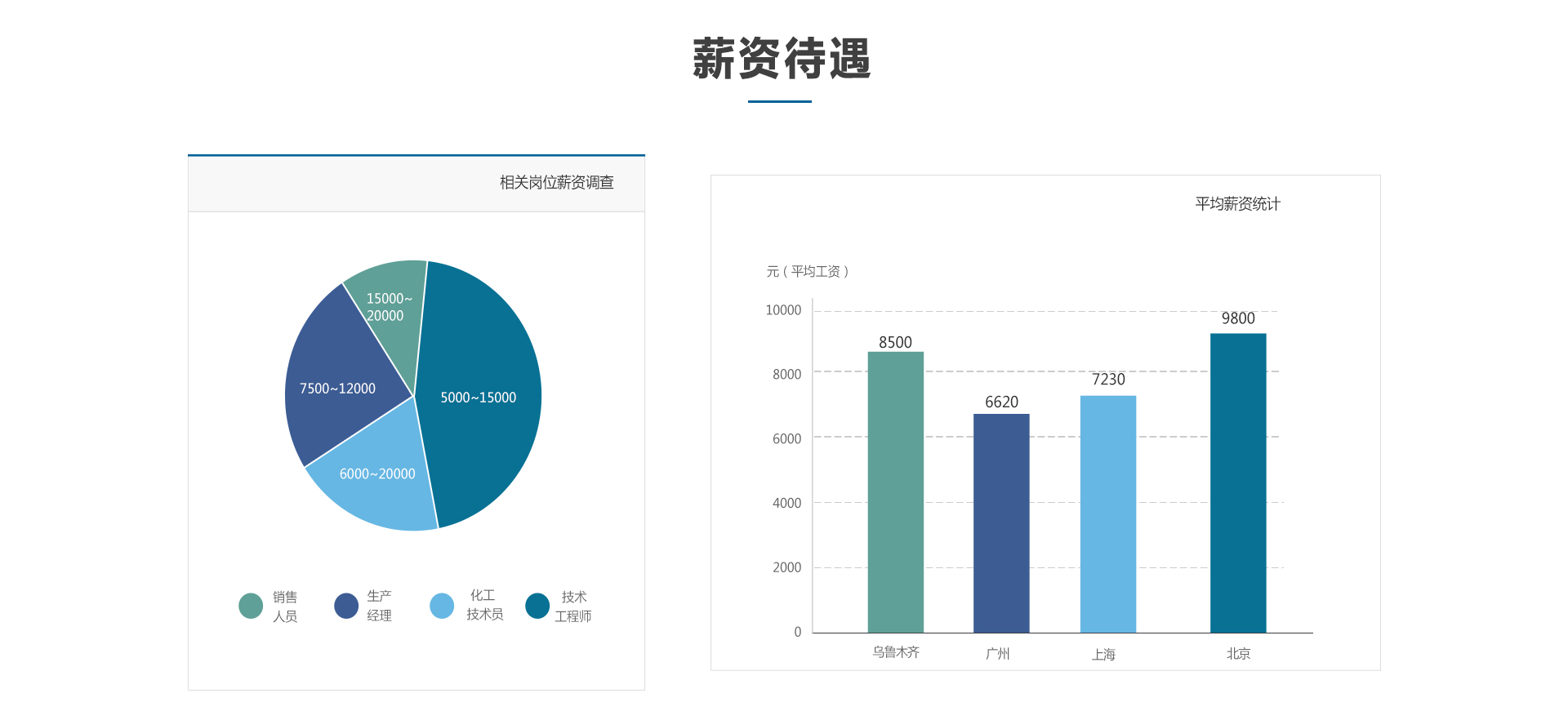This screenshot has width=1568, height=720.
Task: Click the 元（平均工资）axis title
Action: tap(808, 271)
